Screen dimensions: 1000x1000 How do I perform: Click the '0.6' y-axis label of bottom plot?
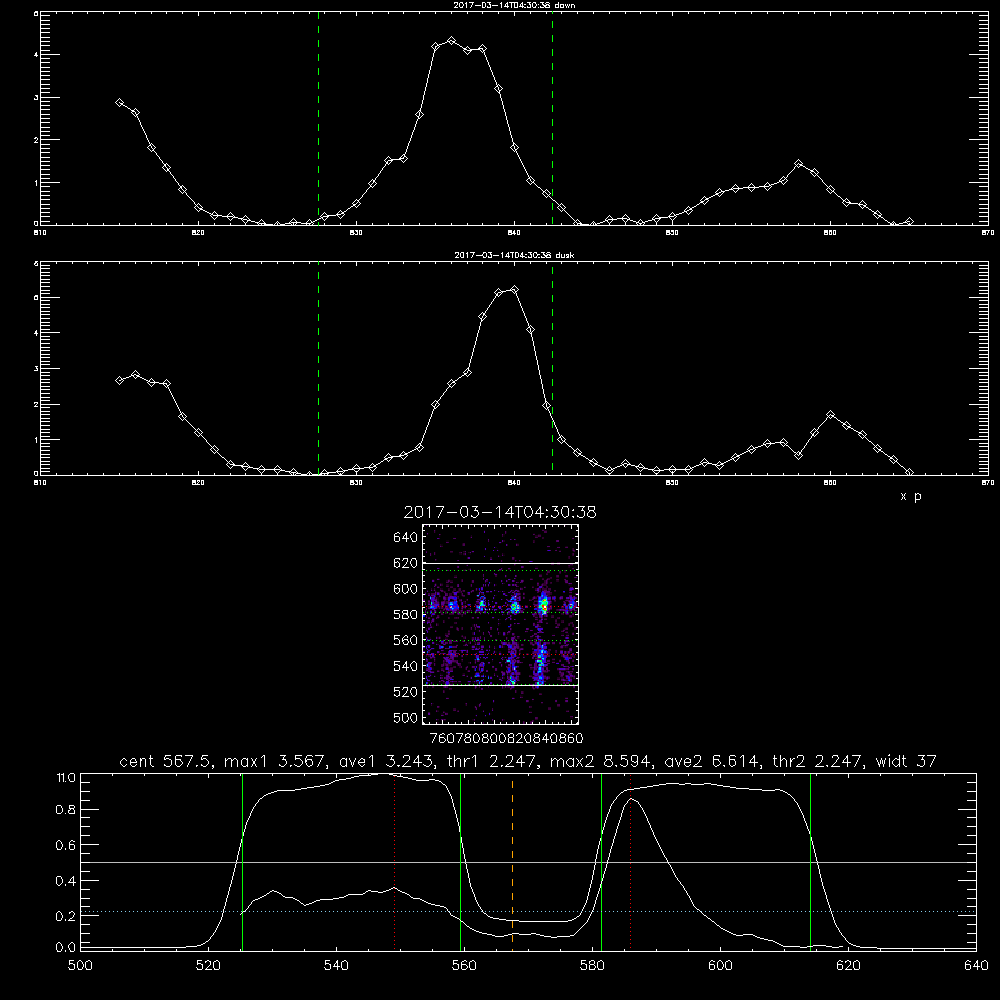click(x=66, y=845)
